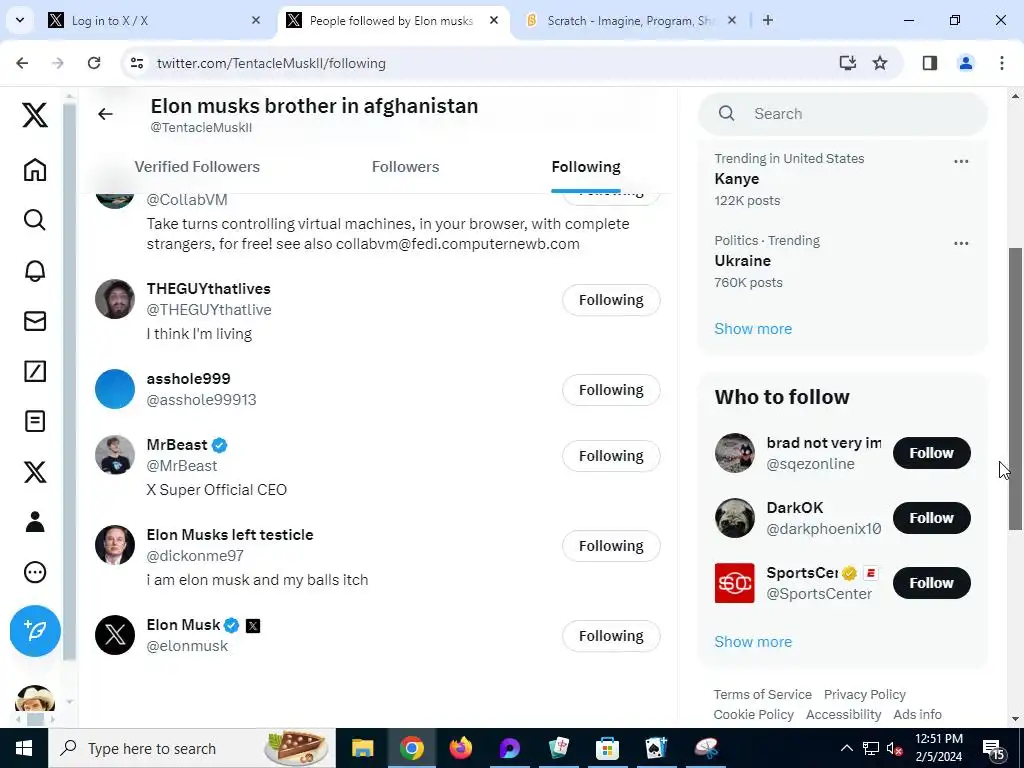Open Profile person icon in sidebar
Viewport: 1024px width, 768px height.
click(x=35, y=522)
